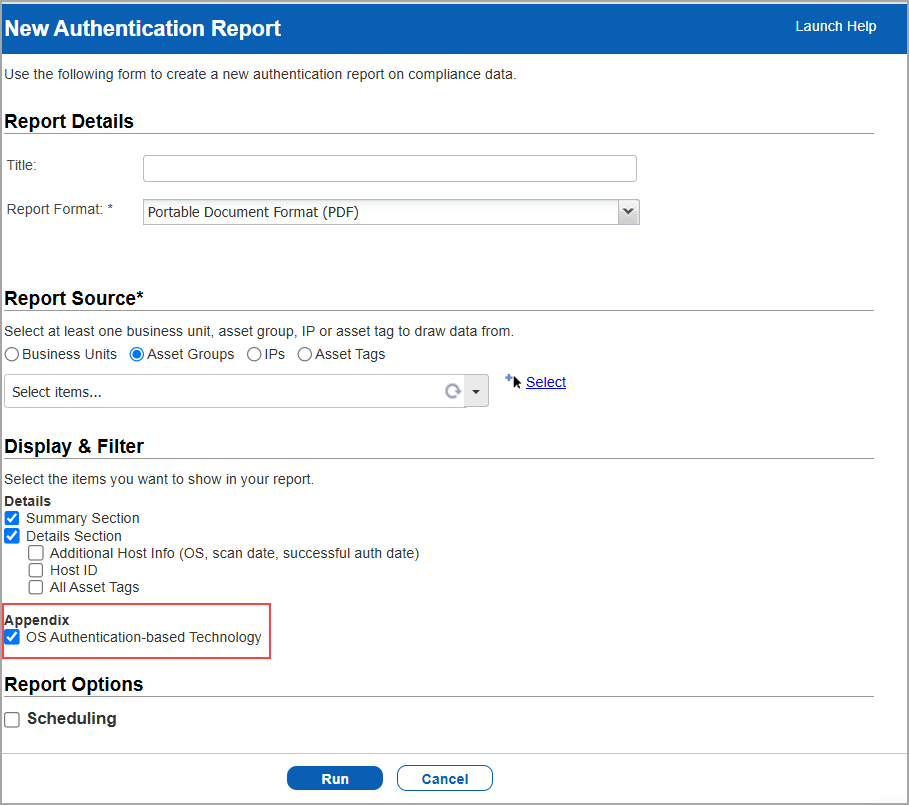Image resolution: width=909 pixels, height=805 pixels.
Task: Select the IPs radio button
Action: (x=255, y=354)
